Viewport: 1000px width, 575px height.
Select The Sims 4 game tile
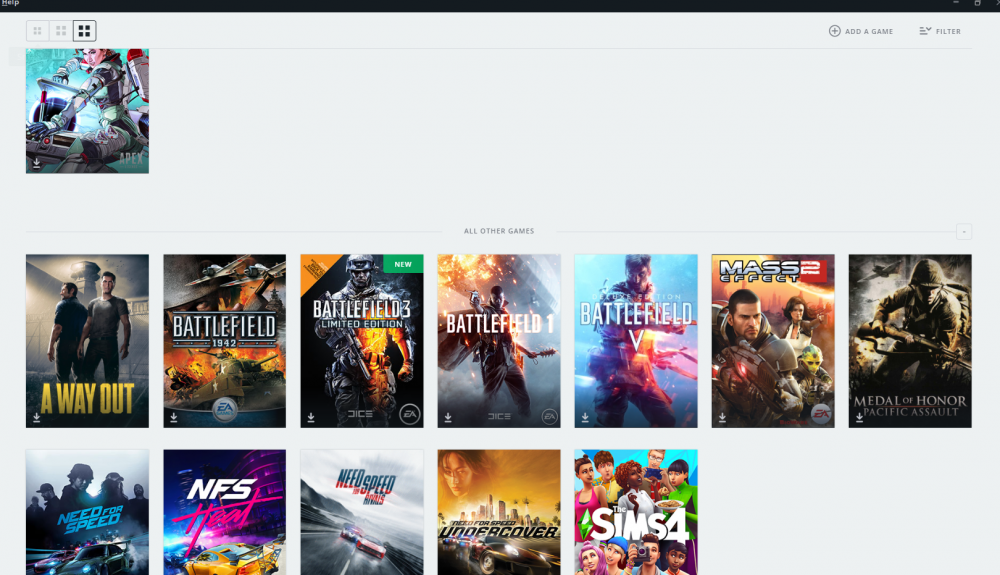pos(636,513)
